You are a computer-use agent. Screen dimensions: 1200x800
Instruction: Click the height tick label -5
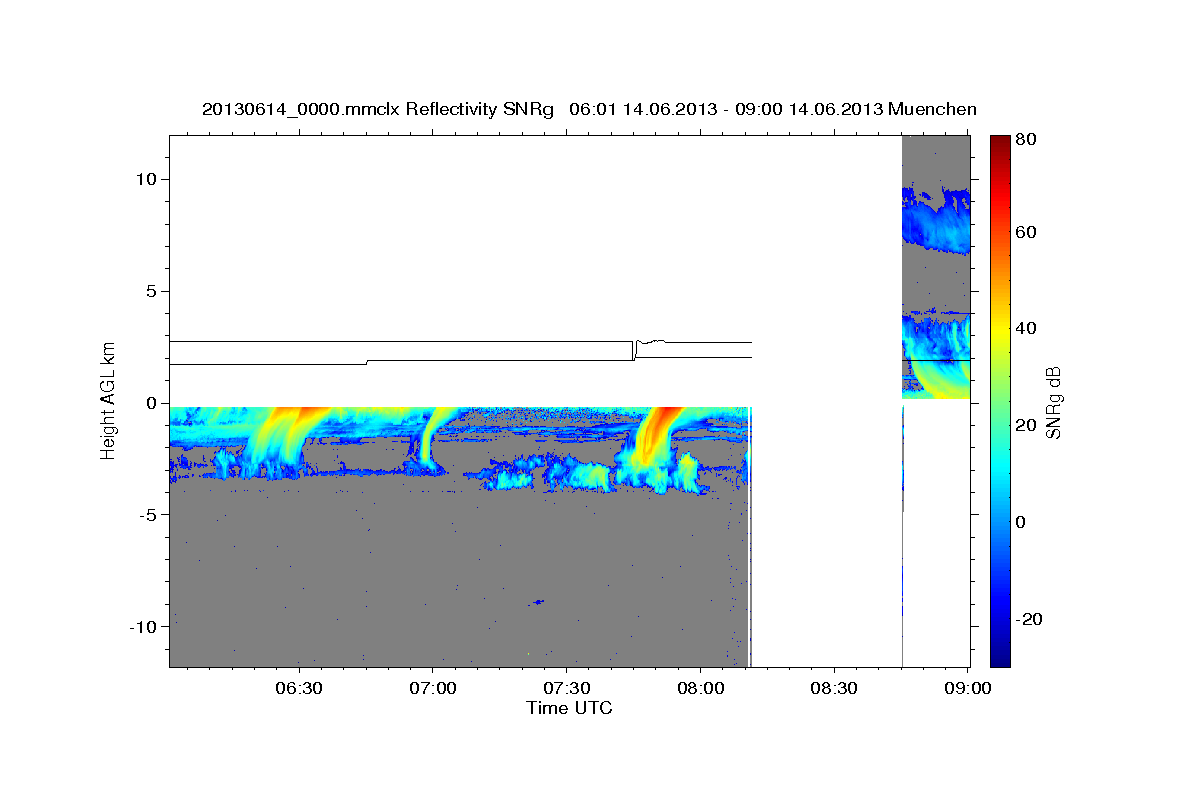pyautogui.click(x=151, y=515)
